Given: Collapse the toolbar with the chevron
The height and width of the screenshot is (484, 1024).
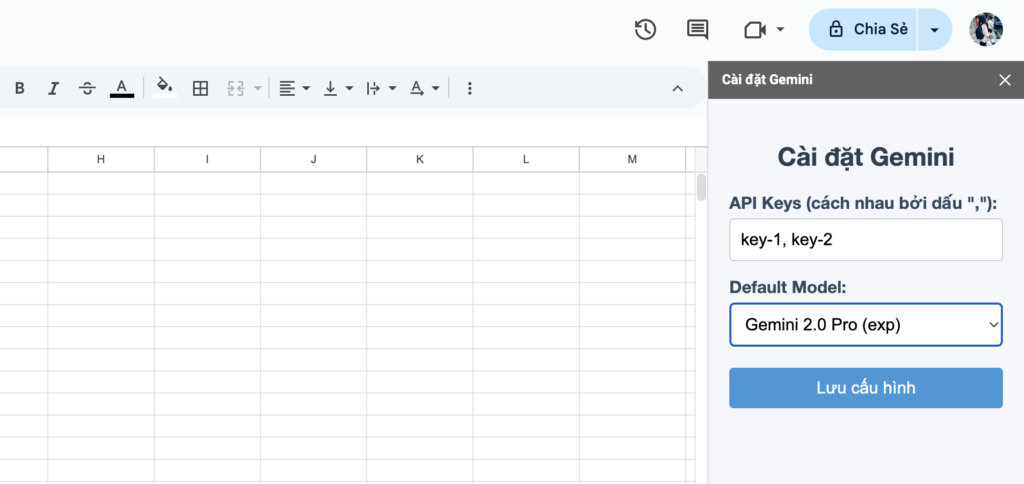Looking at the screenshot, I should pos(678,88).
